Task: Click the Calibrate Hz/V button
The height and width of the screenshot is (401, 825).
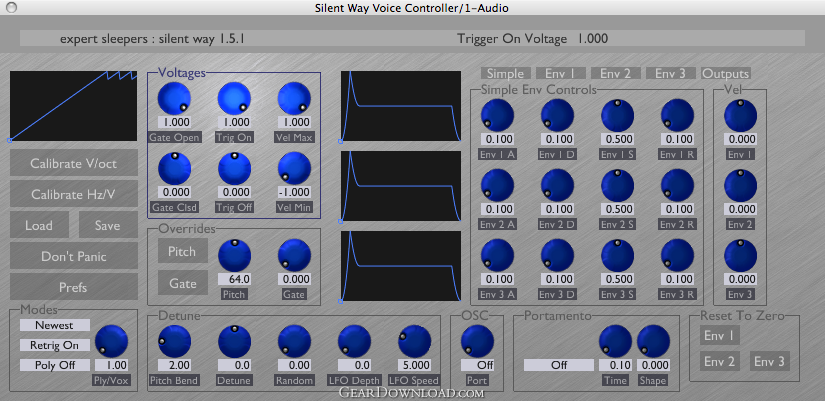Action: 74,195
